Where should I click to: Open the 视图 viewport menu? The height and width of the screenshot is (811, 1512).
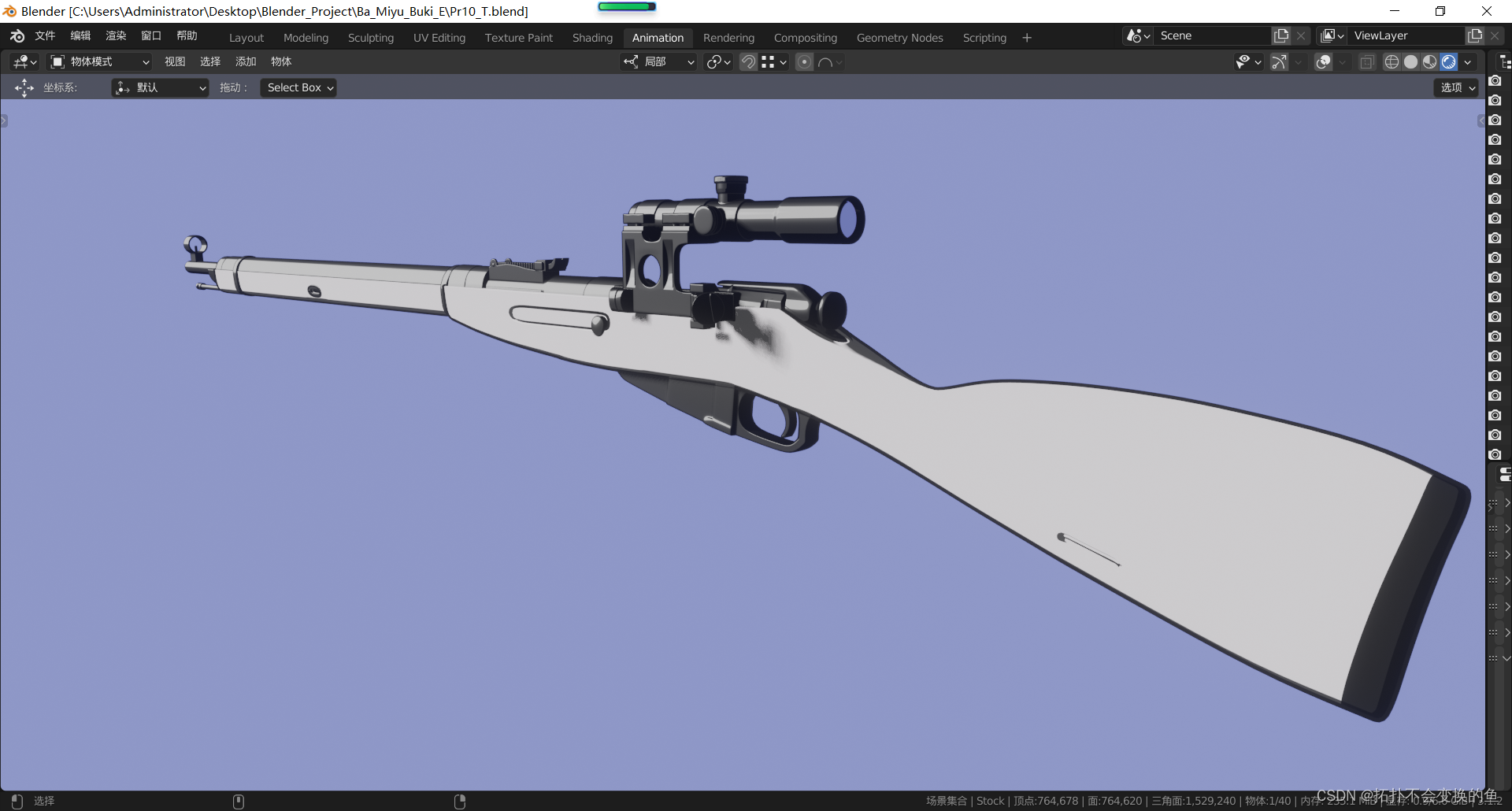coord(175,61)
